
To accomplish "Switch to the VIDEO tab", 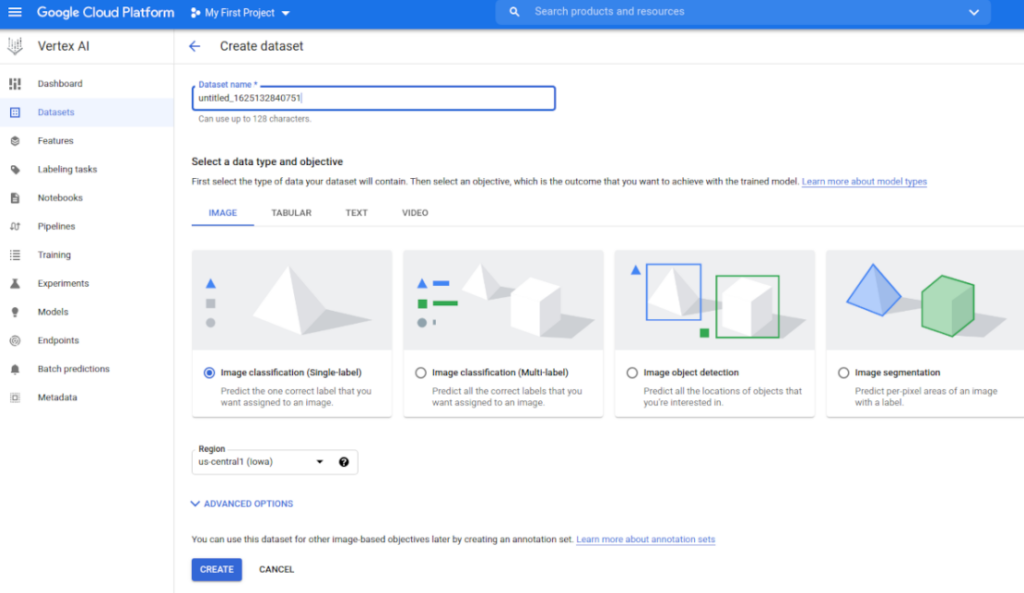I will click(x=414, y=212).
